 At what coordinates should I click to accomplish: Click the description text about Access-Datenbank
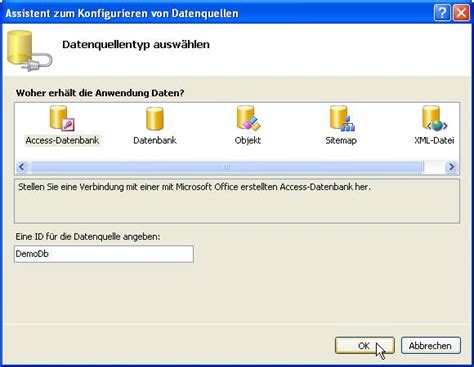[194, 187]
